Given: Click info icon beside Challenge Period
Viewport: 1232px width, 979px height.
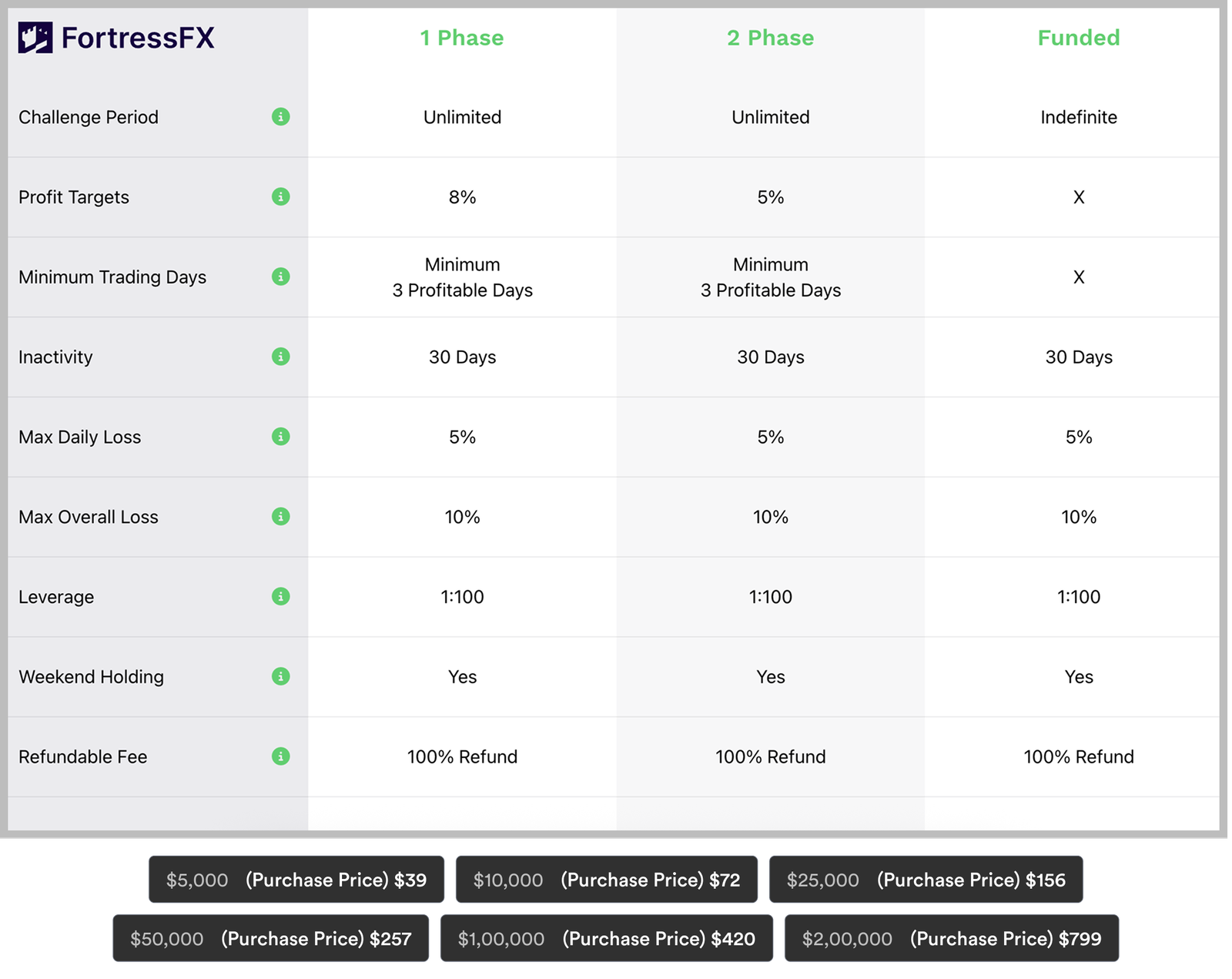Looking at the screenshot, I should tap(281, 117).
